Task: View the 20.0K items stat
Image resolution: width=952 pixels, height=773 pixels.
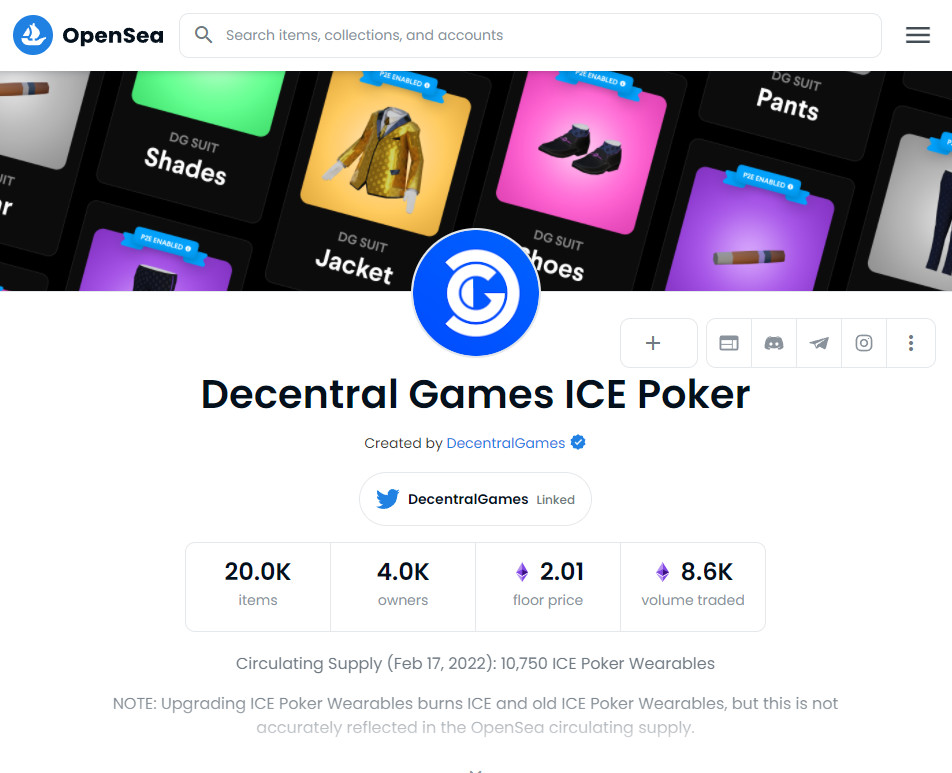Action: point(258,587)
